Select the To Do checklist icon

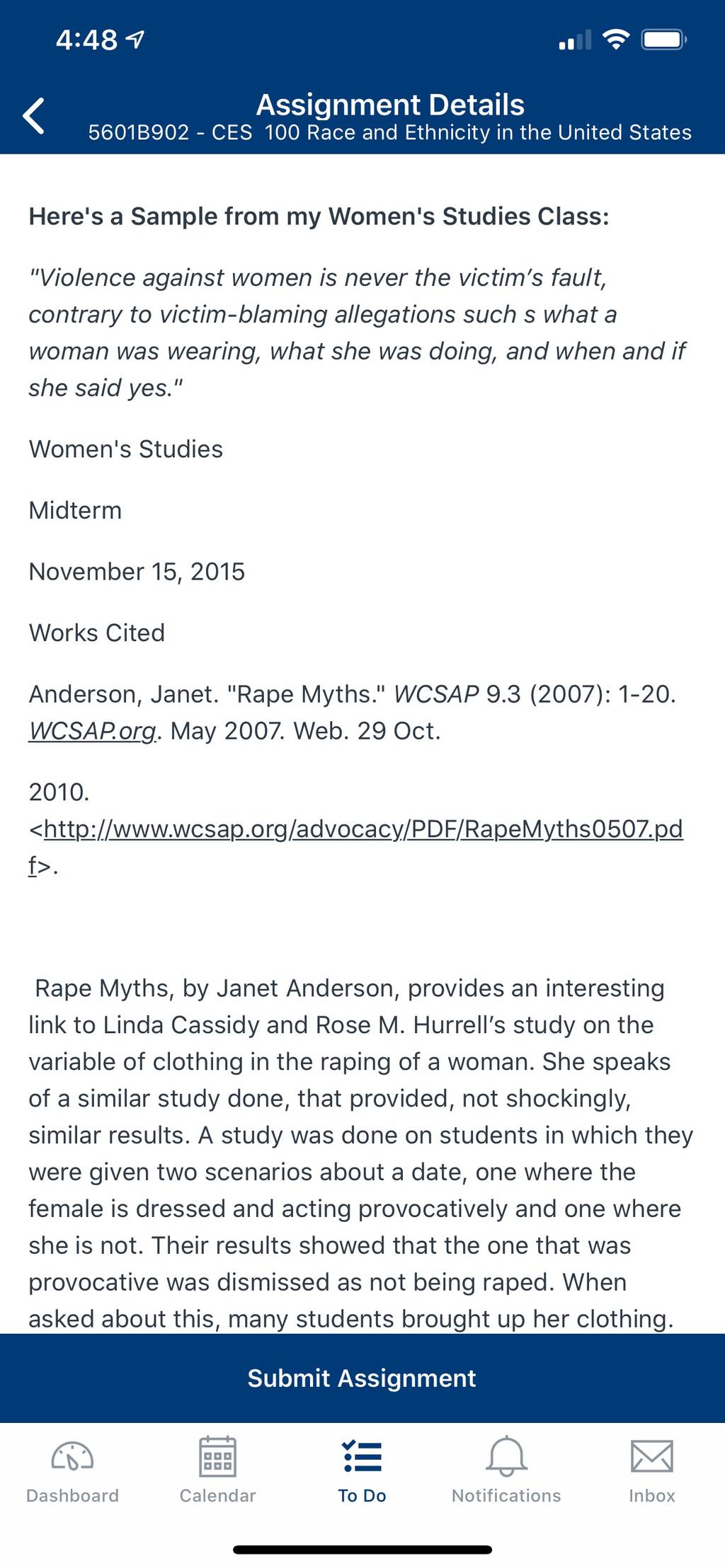pyautogui.click(x=362, y=1456)
